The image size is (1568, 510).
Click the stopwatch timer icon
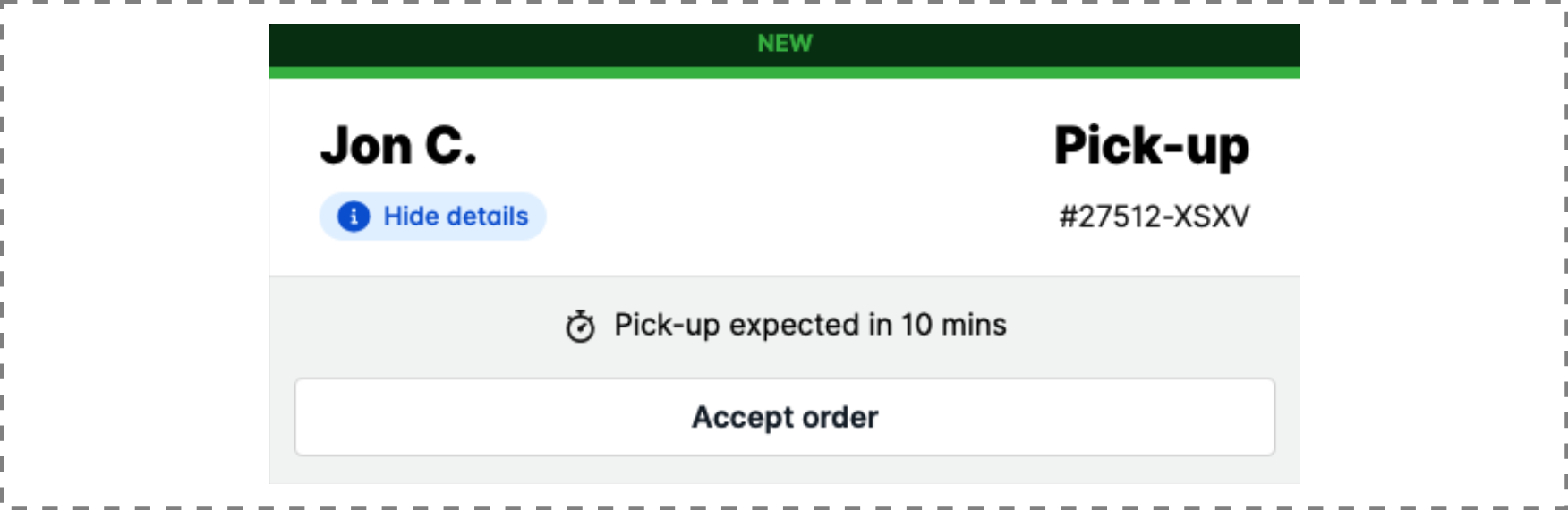tap(580, 327)
